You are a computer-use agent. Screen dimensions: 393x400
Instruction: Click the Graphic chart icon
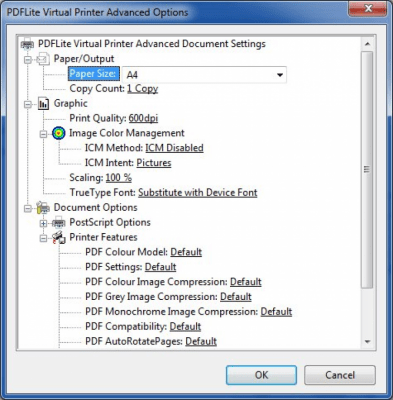[x=43, y=104]
